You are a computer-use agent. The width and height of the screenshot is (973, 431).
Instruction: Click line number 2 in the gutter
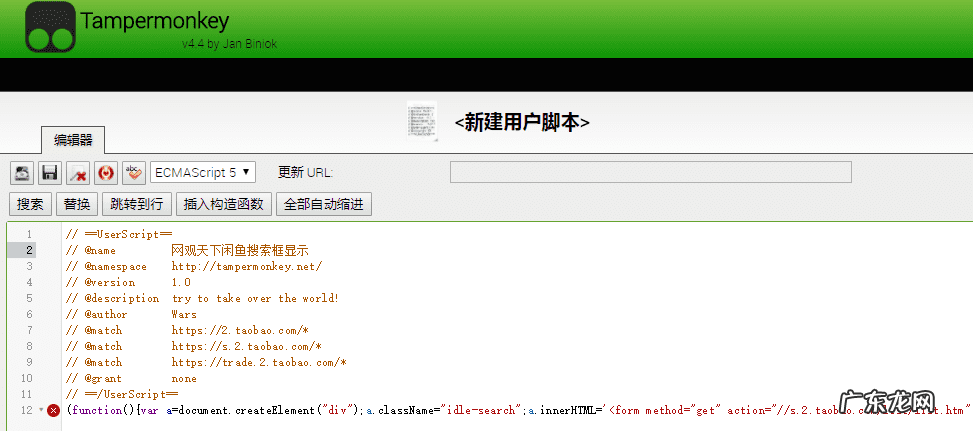pos(29,250)
